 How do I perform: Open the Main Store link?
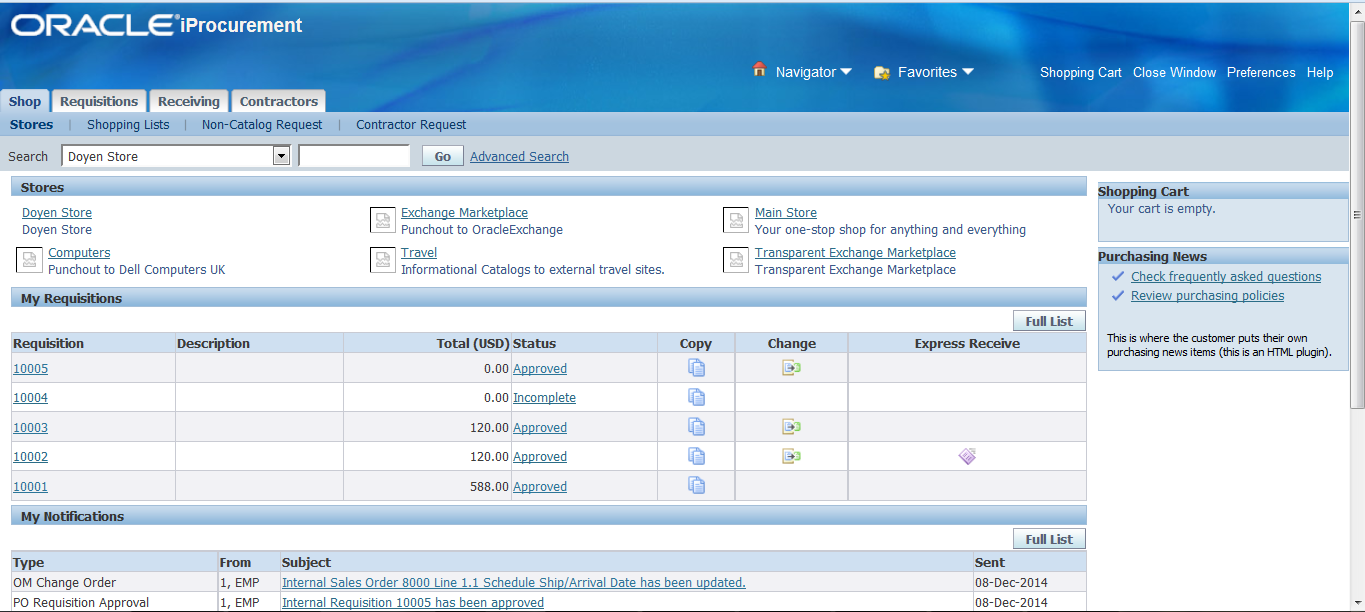click(x=786, y=212)
